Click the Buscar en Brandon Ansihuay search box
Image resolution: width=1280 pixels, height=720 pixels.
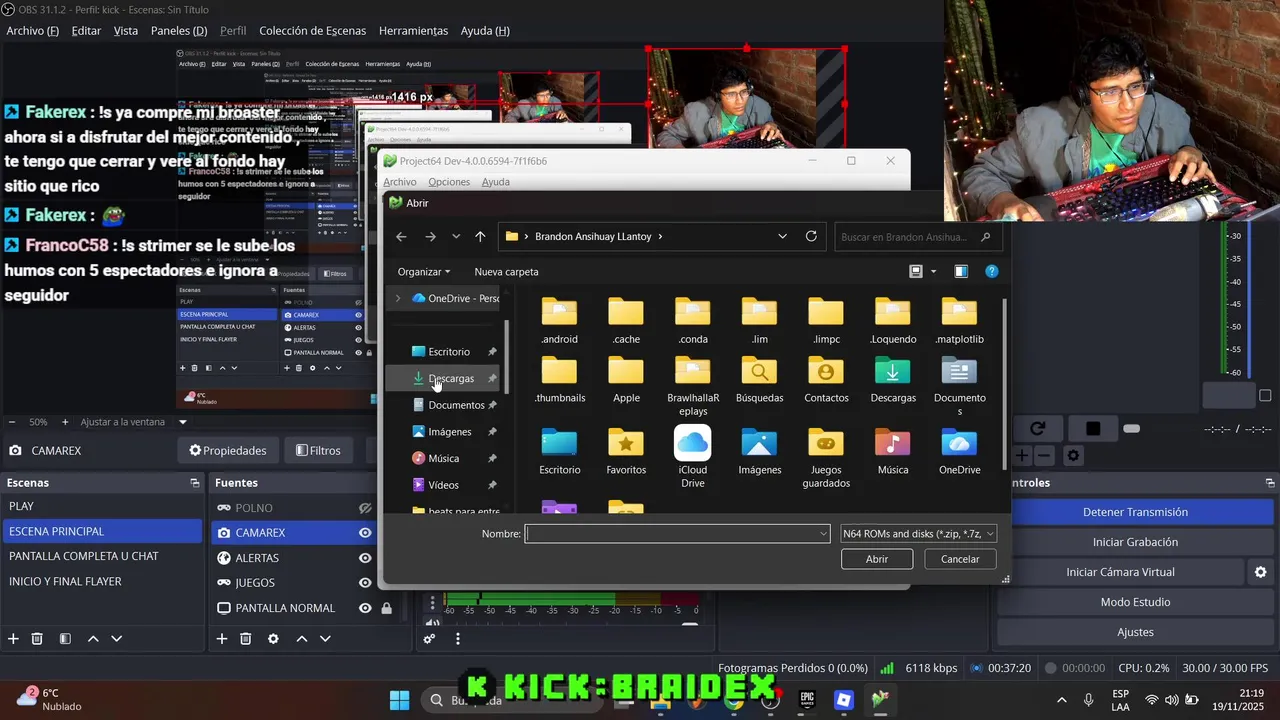(x=917, y=237)
